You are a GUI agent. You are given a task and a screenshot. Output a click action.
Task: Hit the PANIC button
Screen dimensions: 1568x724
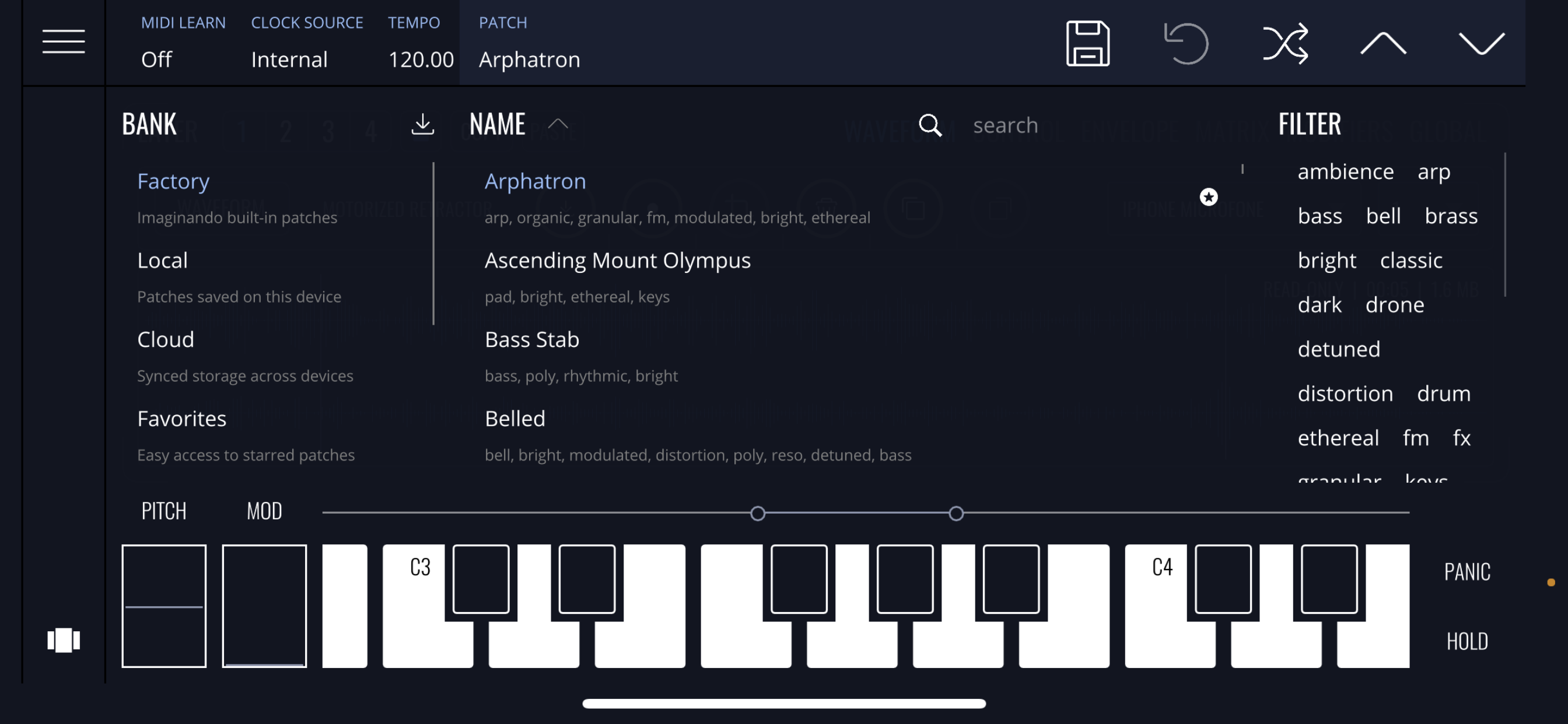(x=1467, y=571)
